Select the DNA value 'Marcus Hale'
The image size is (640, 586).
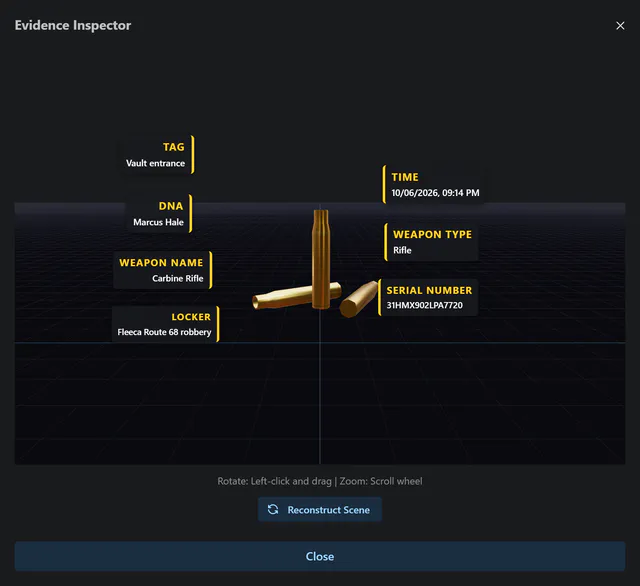tap(158, 222)
